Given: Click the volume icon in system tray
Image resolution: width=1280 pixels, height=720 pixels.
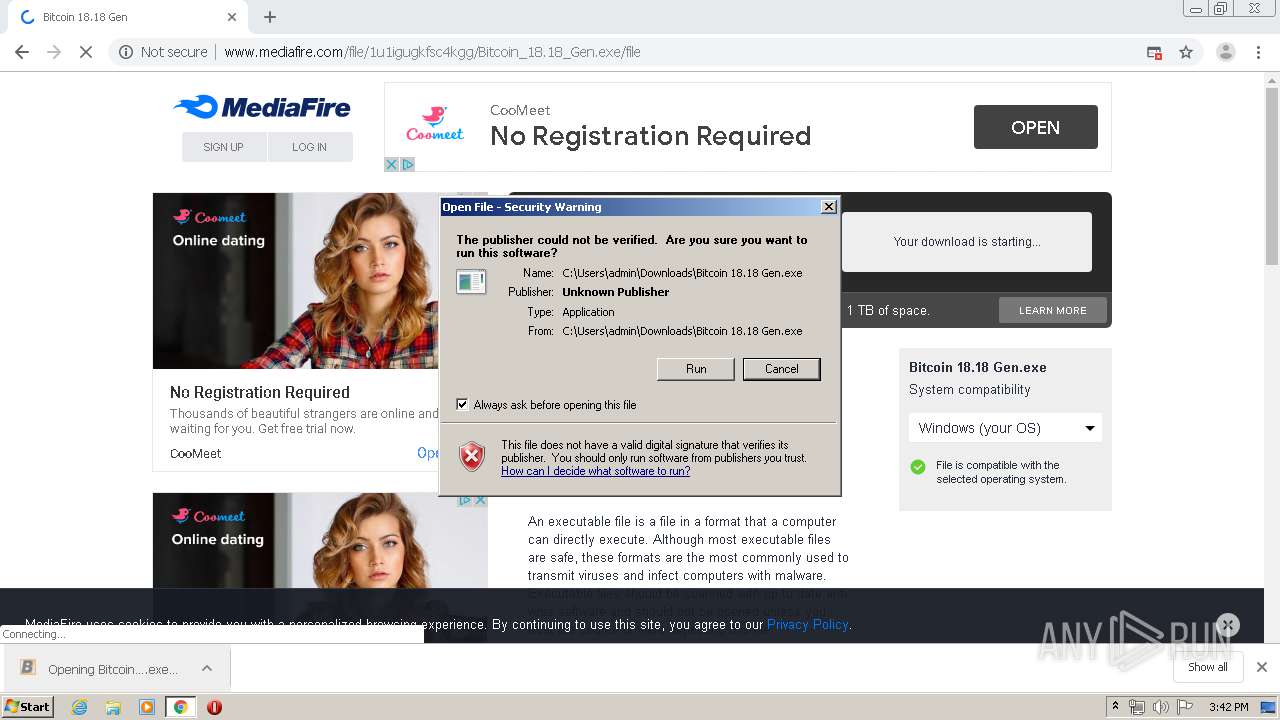Looking at the screenshot, I should tap(1160, 707).
